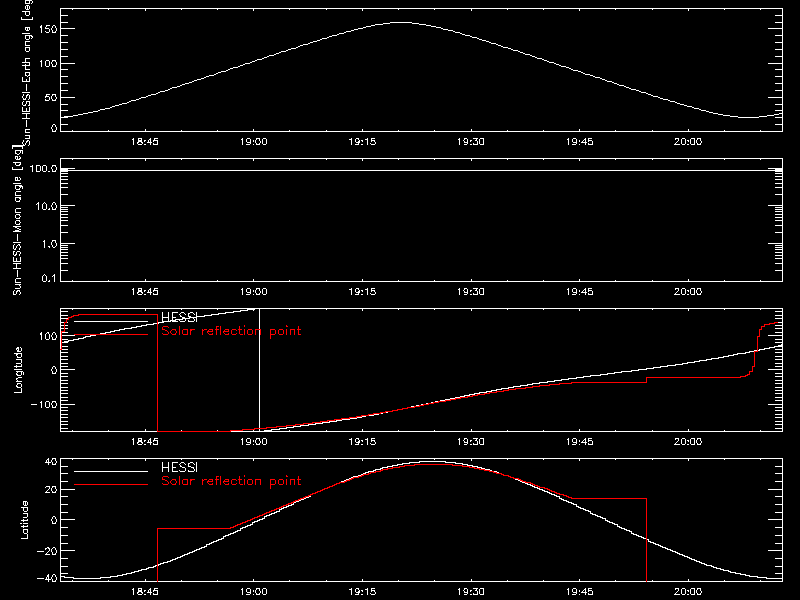Viewport: 800px width, 600px height.
Task: Click 19:45 time label under Earth angle plot
Action: pos(580,141)
